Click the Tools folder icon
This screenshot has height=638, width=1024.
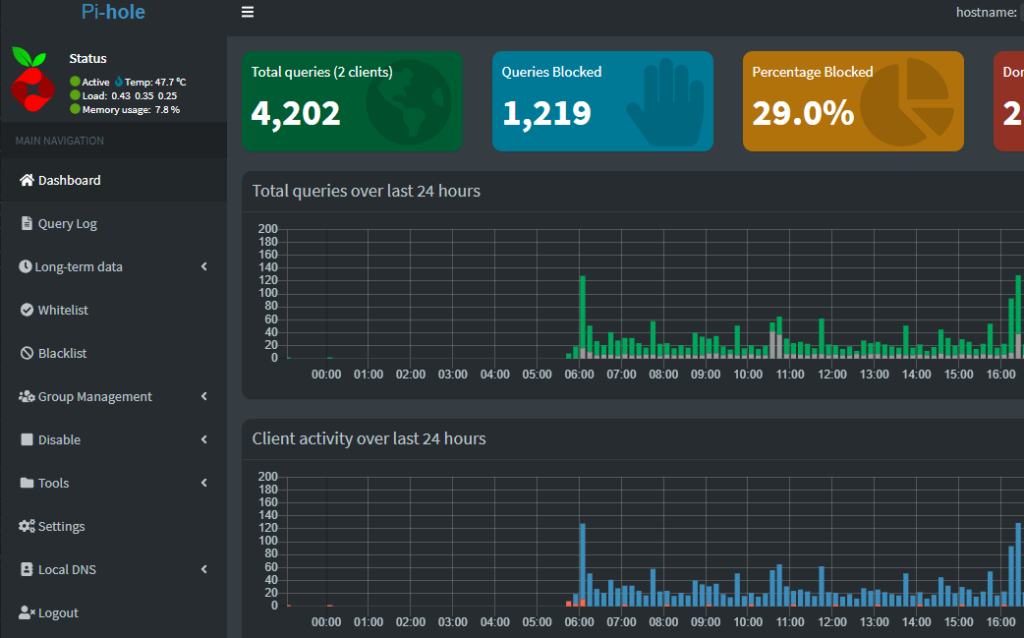pos(27,483)
